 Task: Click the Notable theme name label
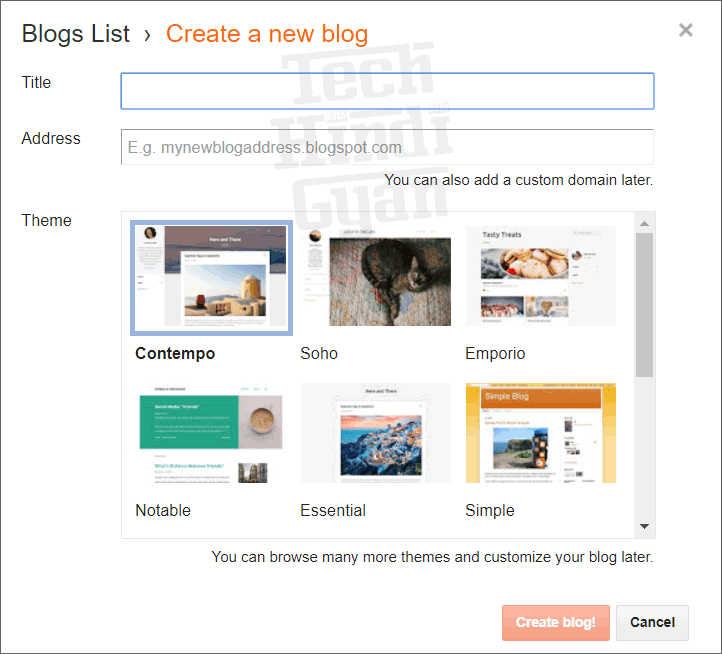click(x=163, y=510)
